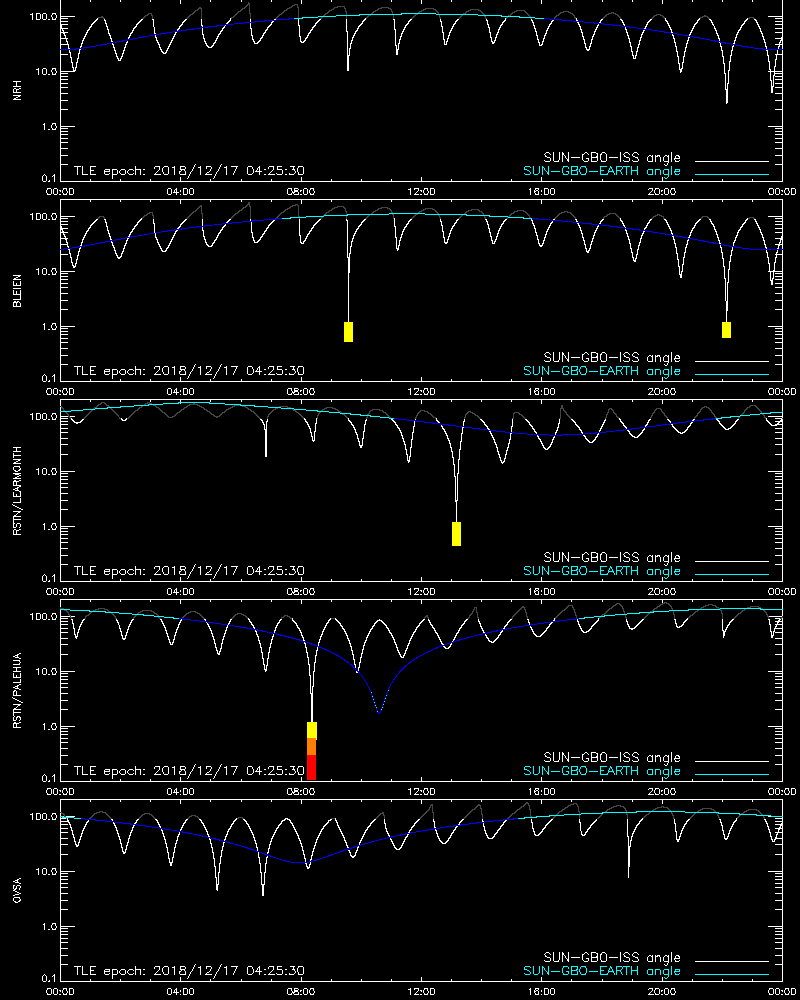
Task: Click the 04:00 tick label under RSTN/PALEHUA plot
Action: coord(181,791)
